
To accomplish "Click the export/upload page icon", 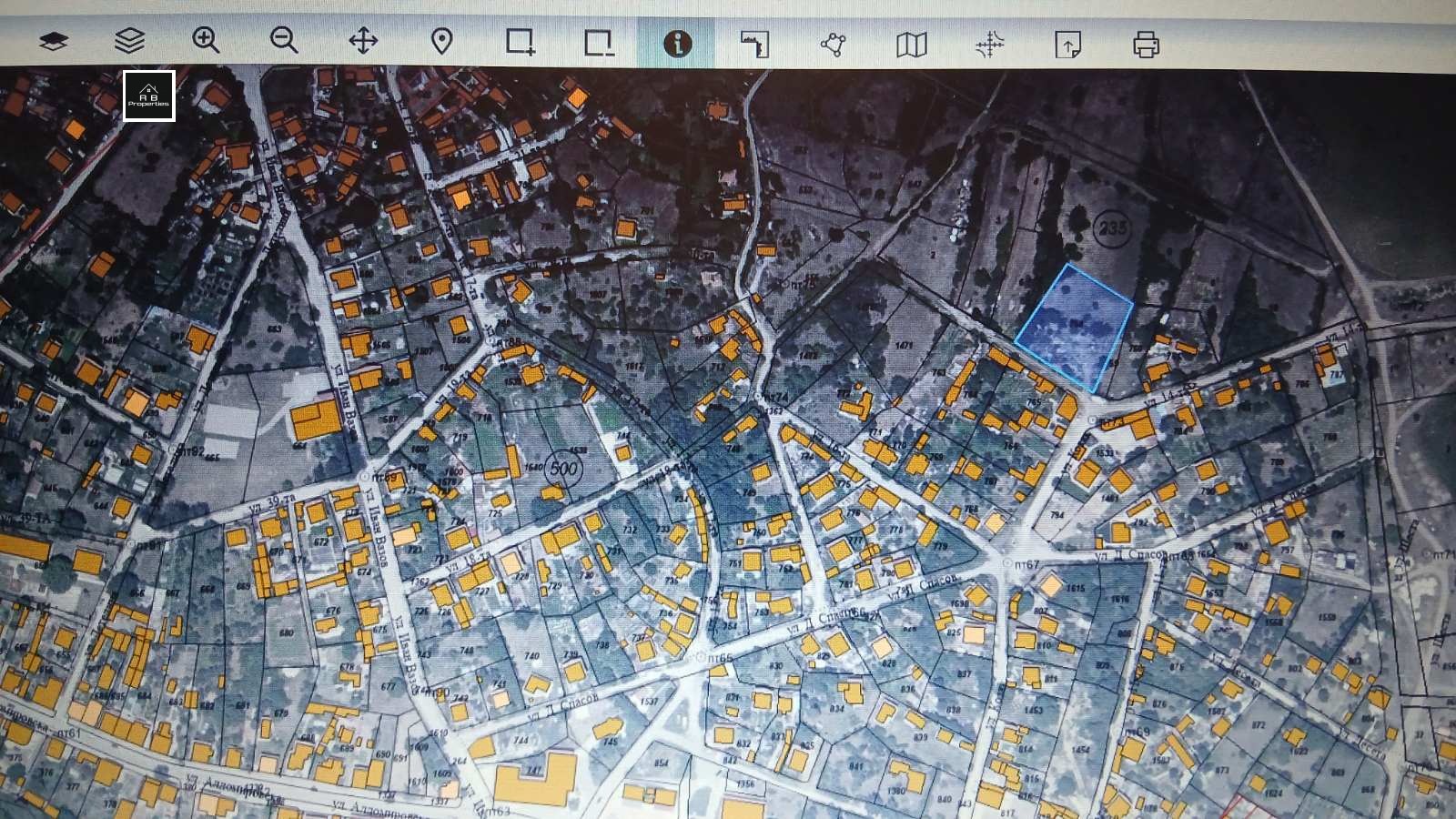I will [x=1068, y=45].
